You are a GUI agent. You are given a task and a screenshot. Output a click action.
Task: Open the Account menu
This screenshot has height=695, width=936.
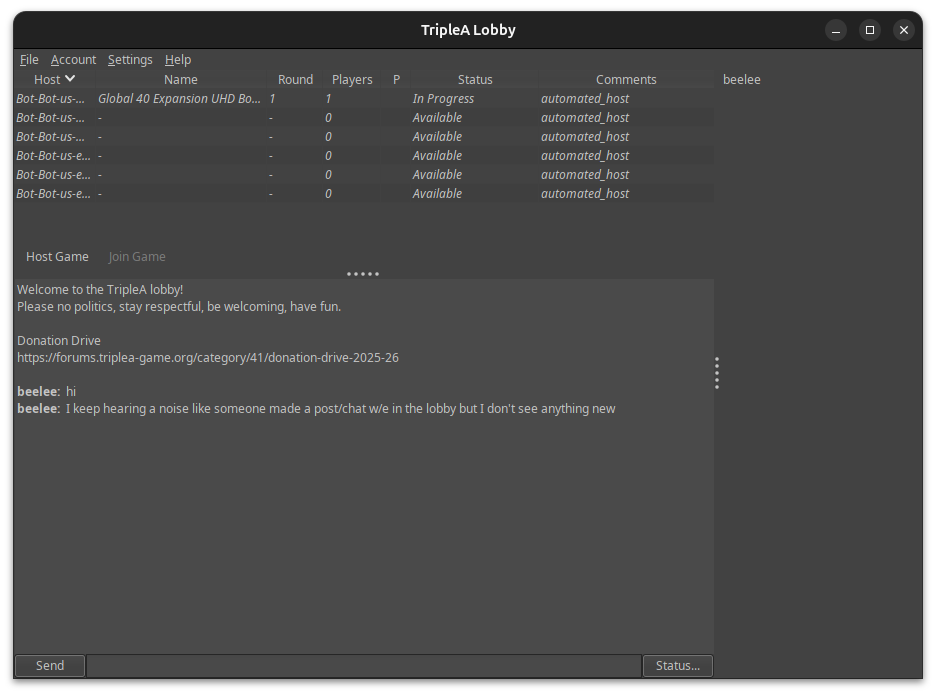(x=73, y=60)
